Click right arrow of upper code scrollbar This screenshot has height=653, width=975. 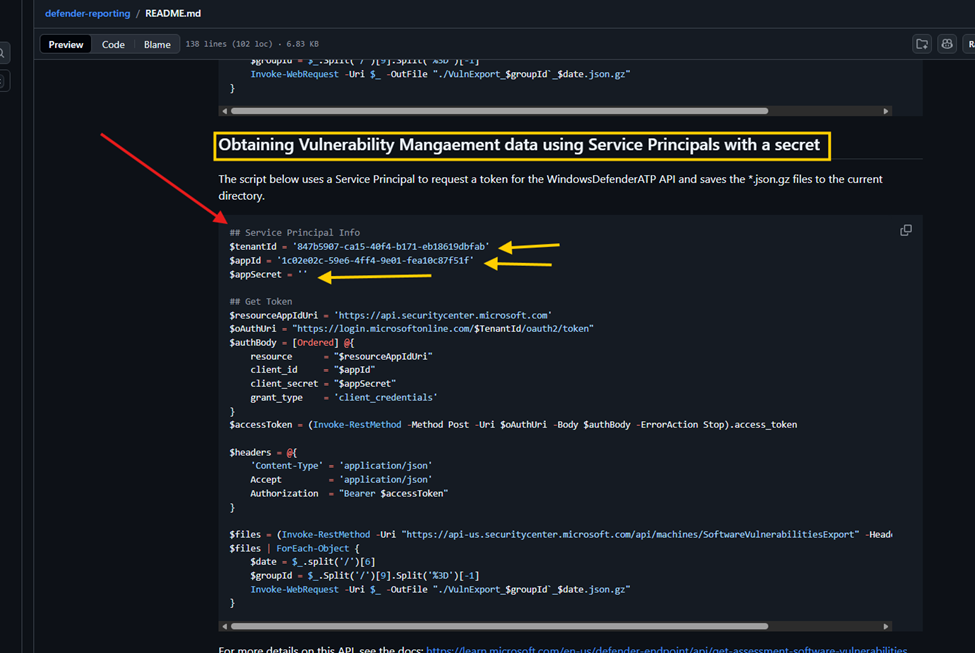886,111
